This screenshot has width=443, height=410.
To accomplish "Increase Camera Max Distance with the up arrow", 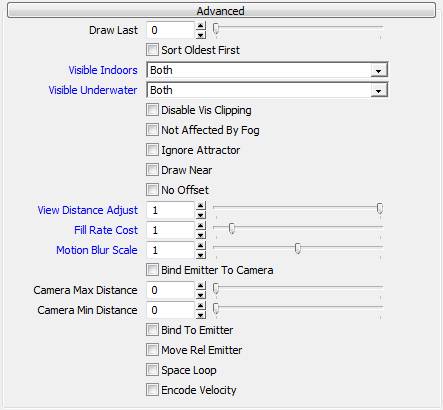I will tap(201, 286).
